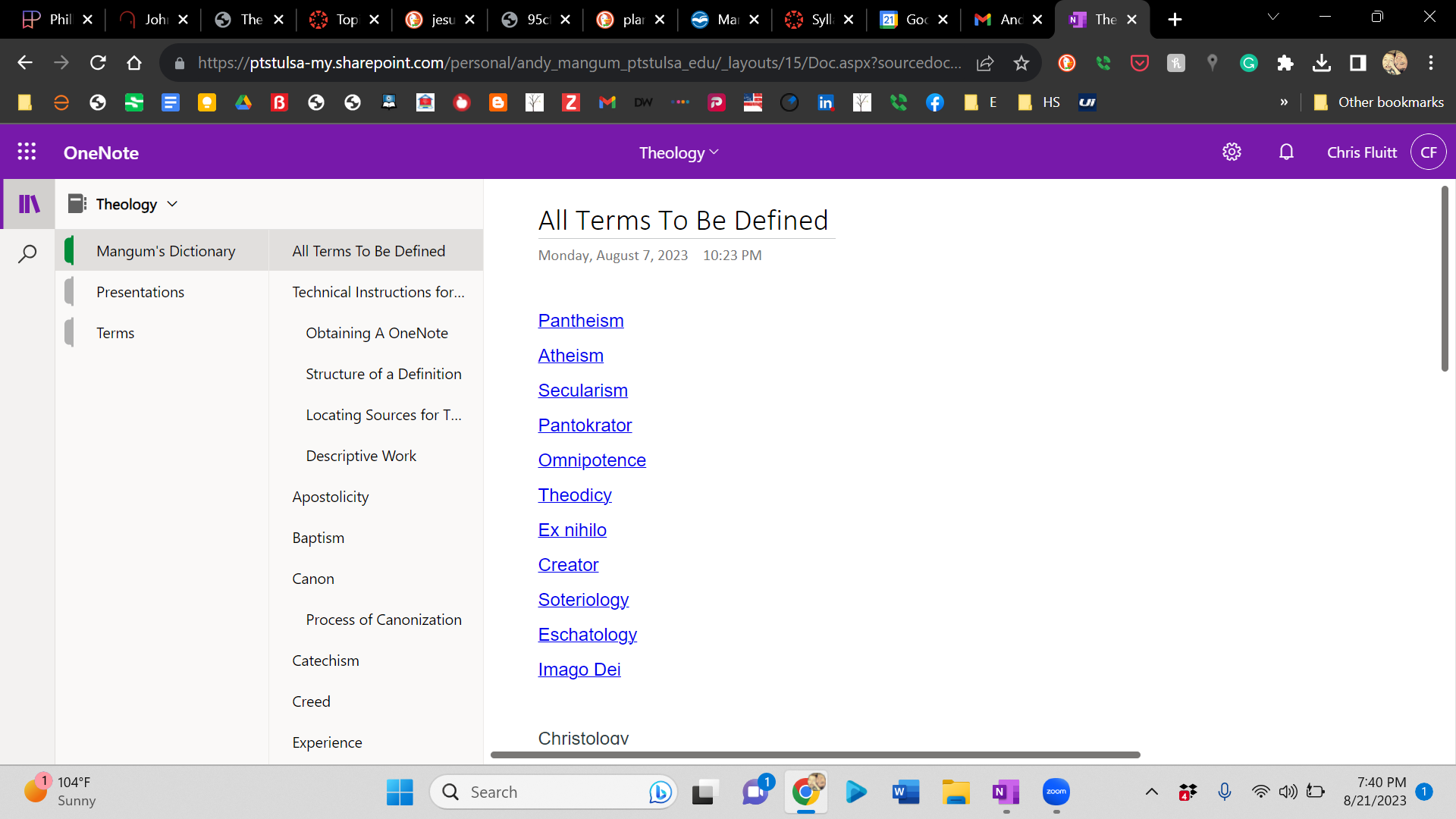Show hidden system tray icons

click(x=1151, y=792)
